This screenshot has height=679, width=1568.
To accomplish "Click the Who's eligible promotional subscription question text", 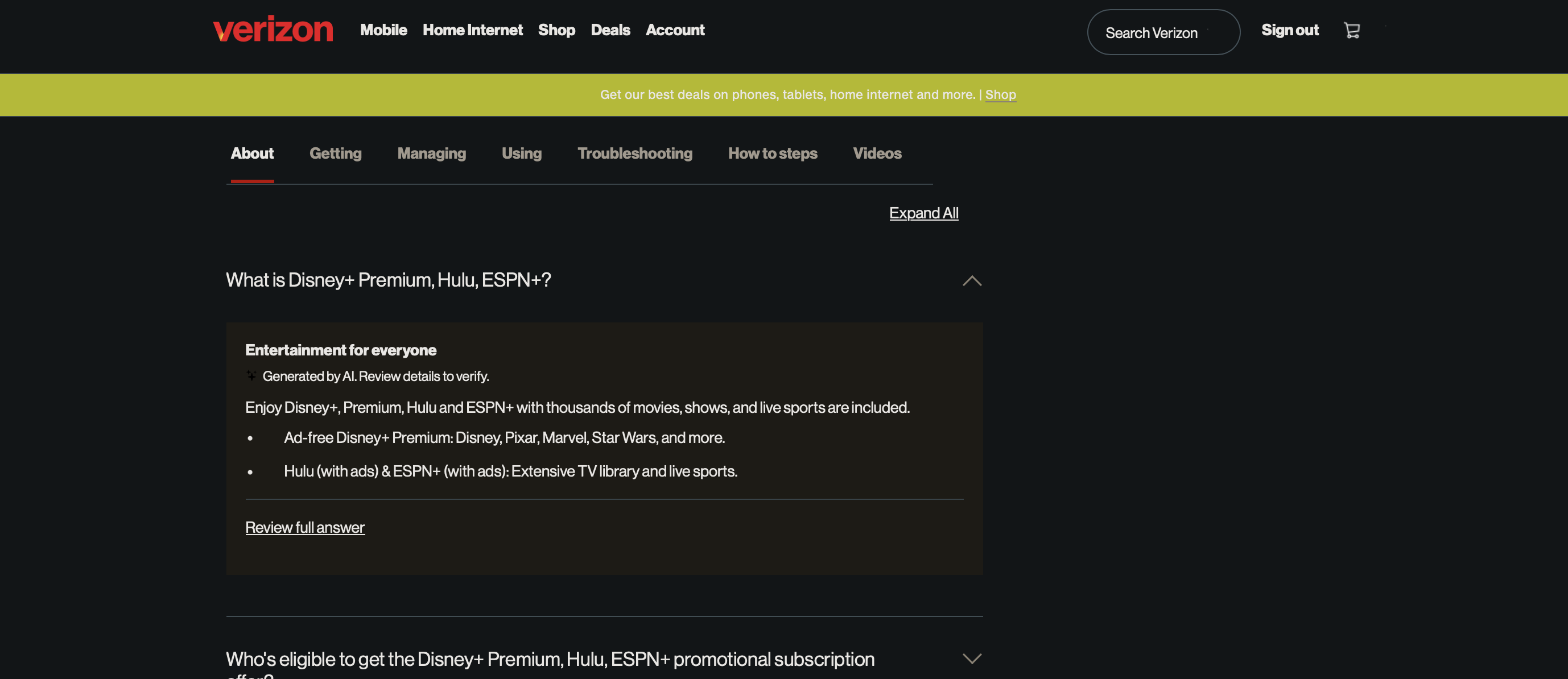I will 550,663.
